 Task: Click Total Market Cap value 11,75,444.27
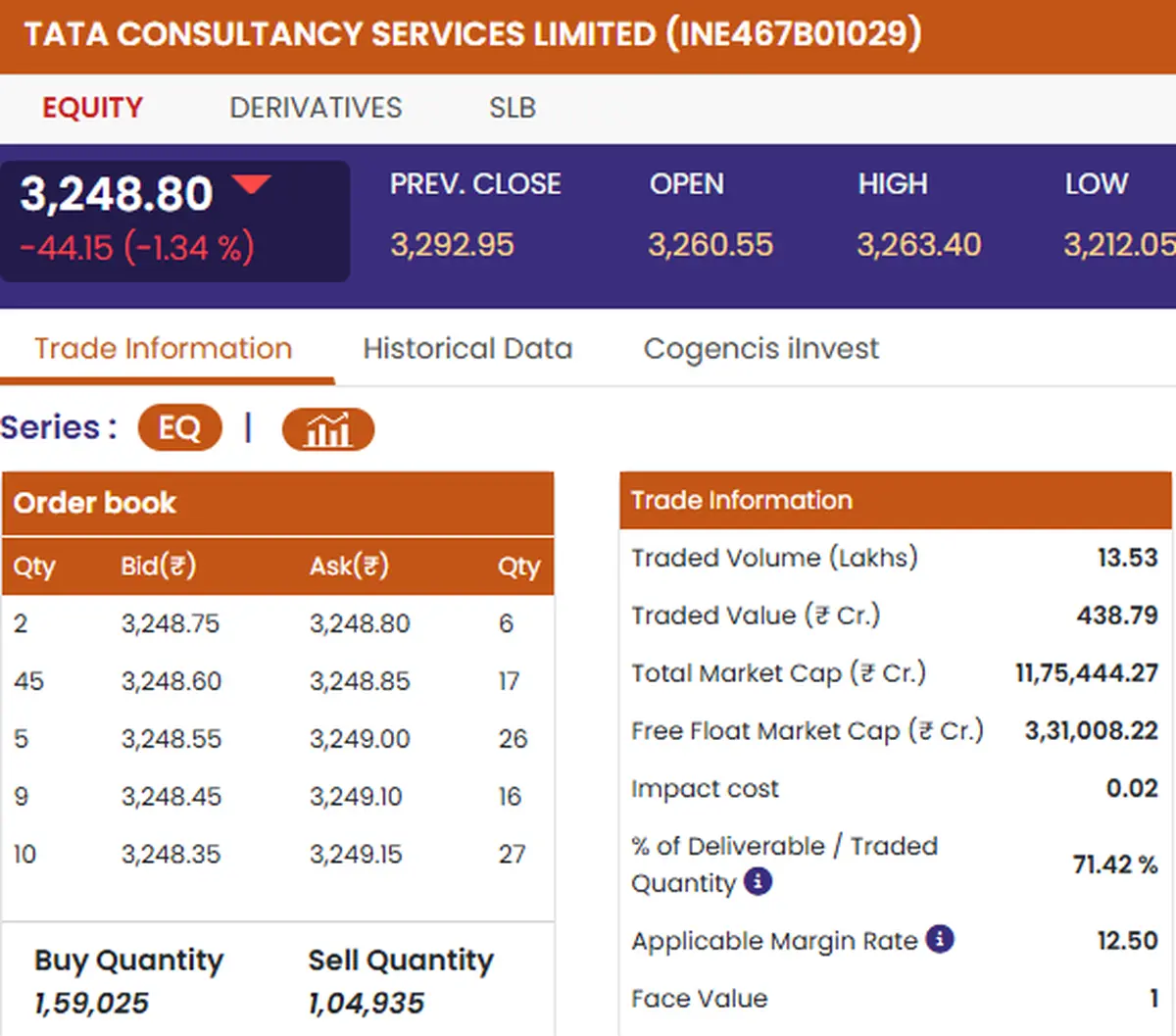(x=1087, y=673)
